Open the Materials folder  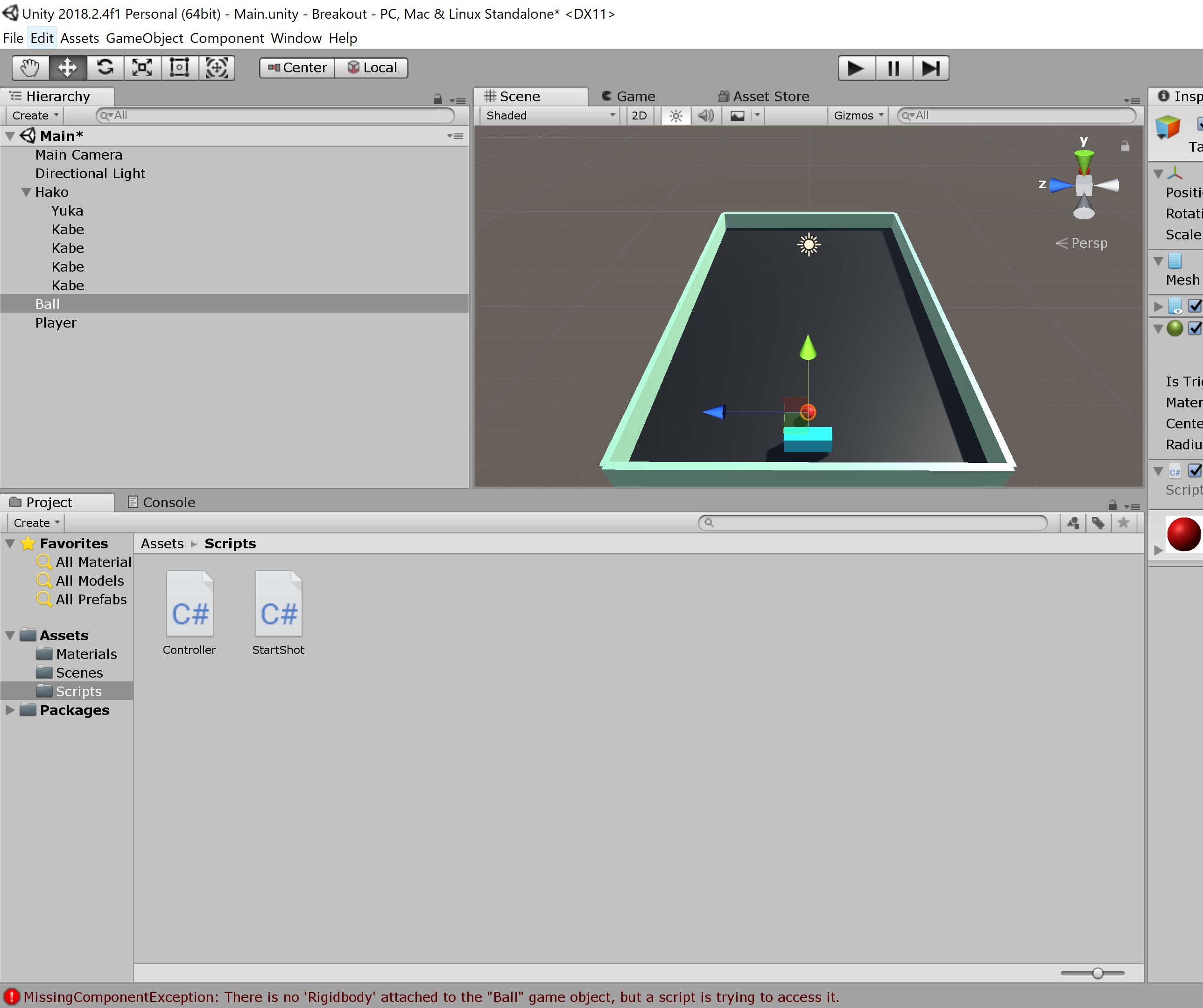click(x=76, y=654)
